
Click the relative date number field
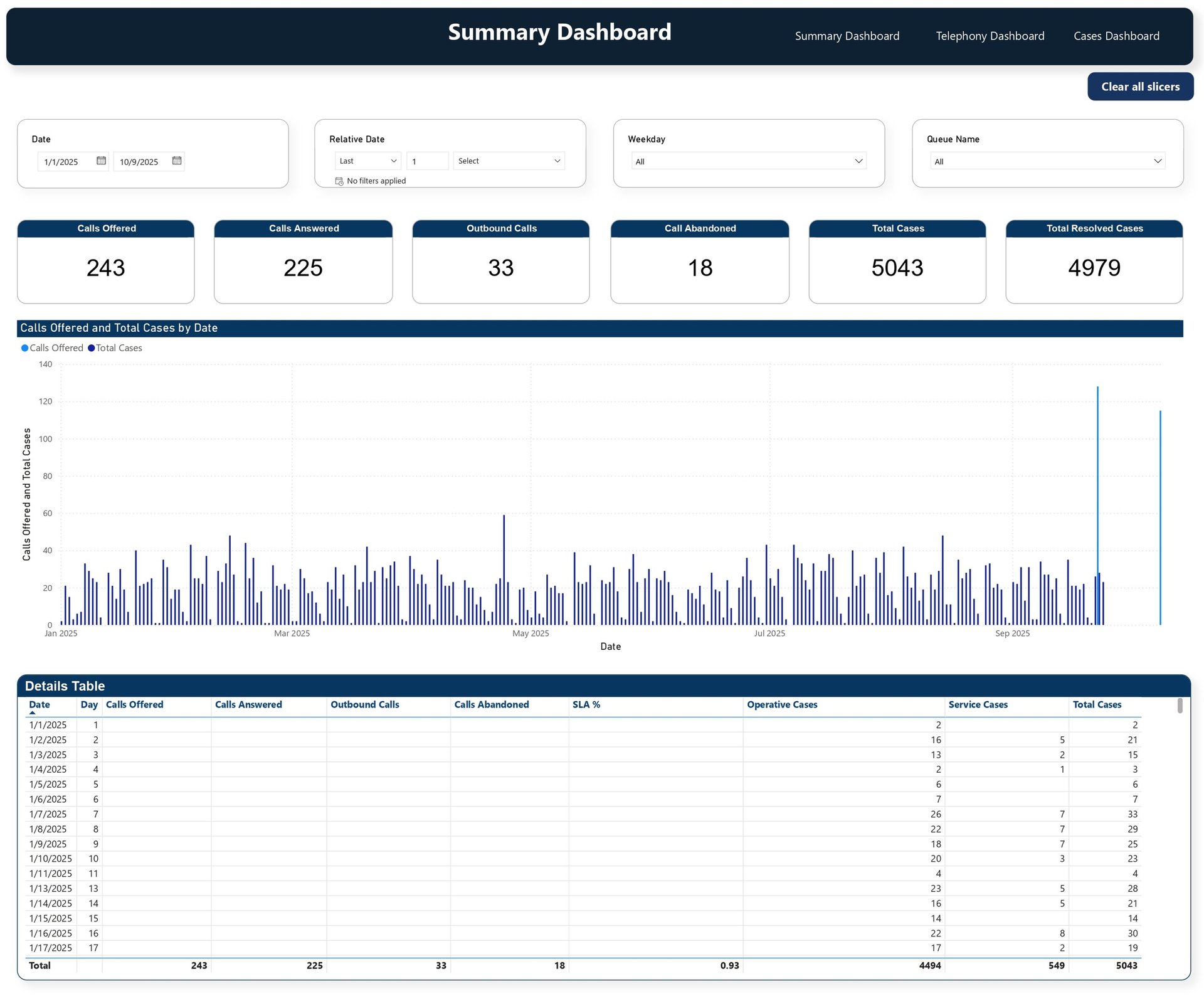pos(427,161)
